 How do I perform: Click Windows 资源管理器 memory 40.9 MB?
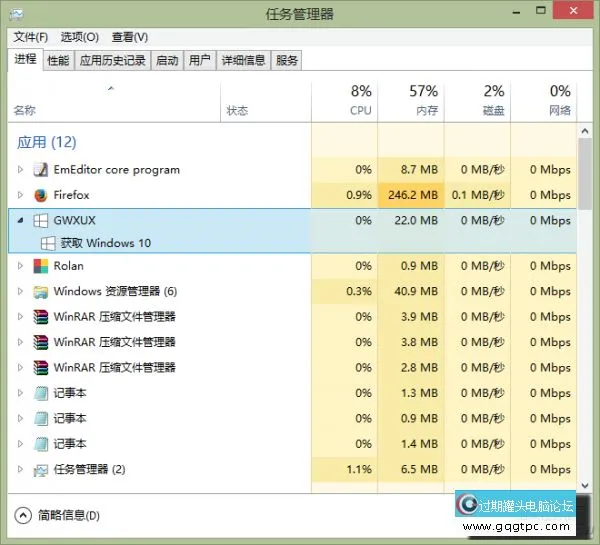416,291
